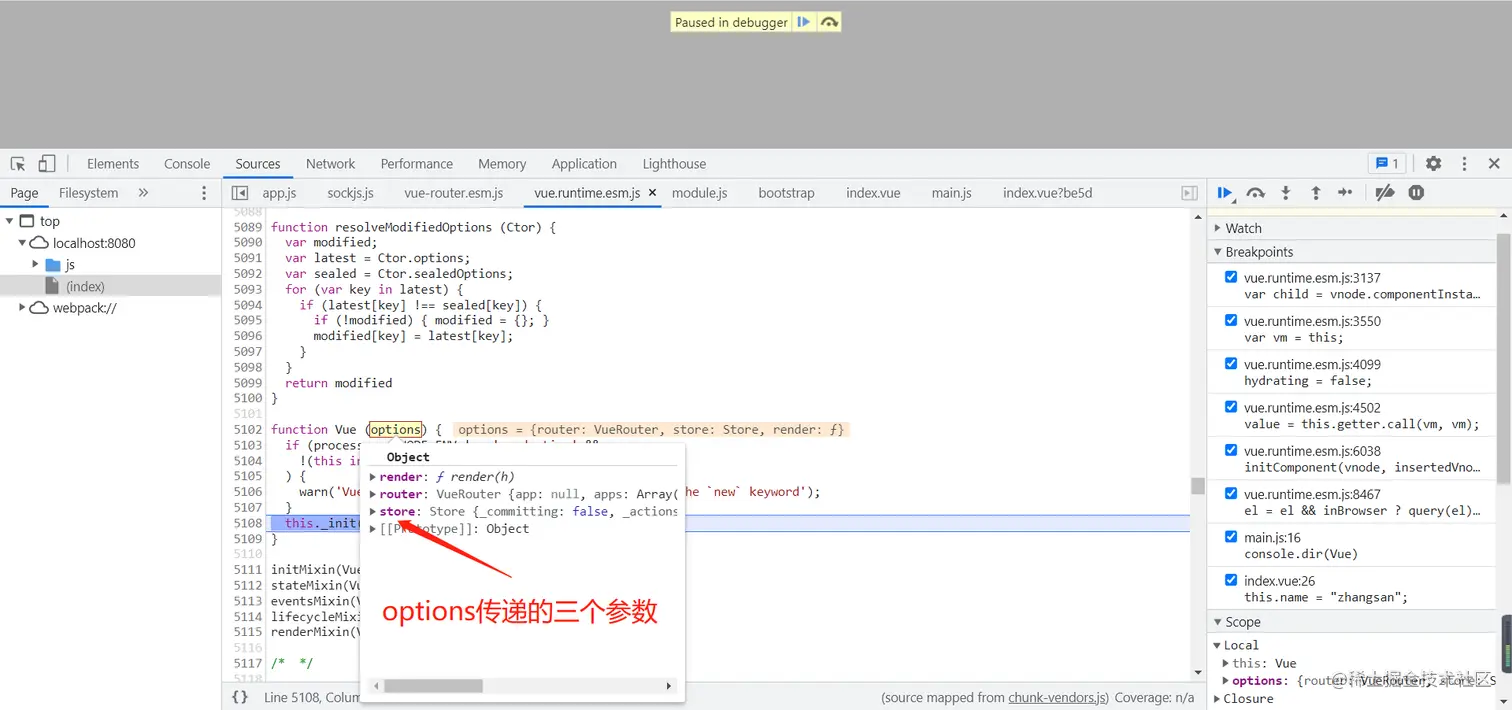Open the issues counter badge

click(x=1387, y=164)
